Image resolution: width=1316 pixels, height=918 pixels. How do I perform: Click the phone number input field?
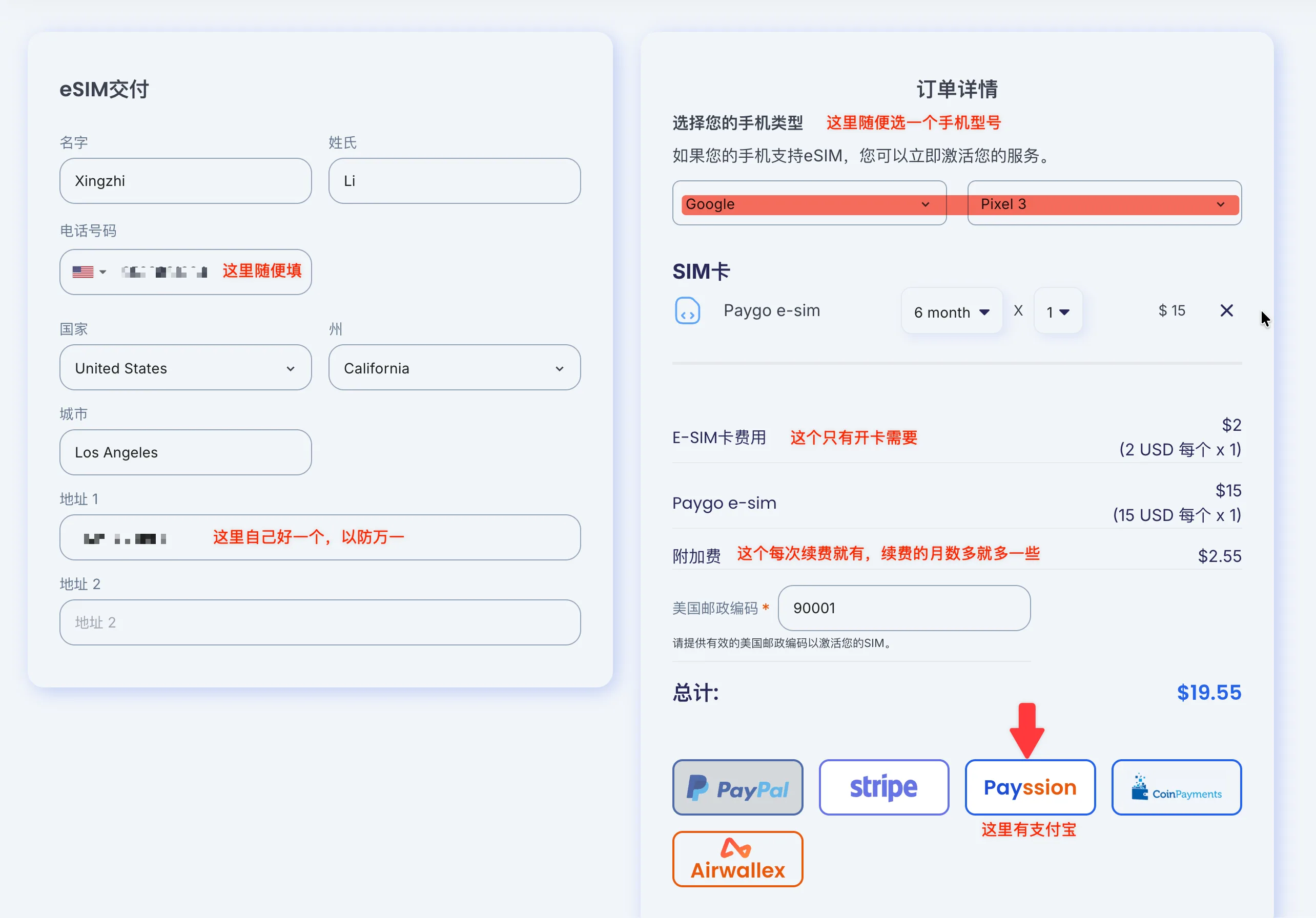click(x=185, y=272)
